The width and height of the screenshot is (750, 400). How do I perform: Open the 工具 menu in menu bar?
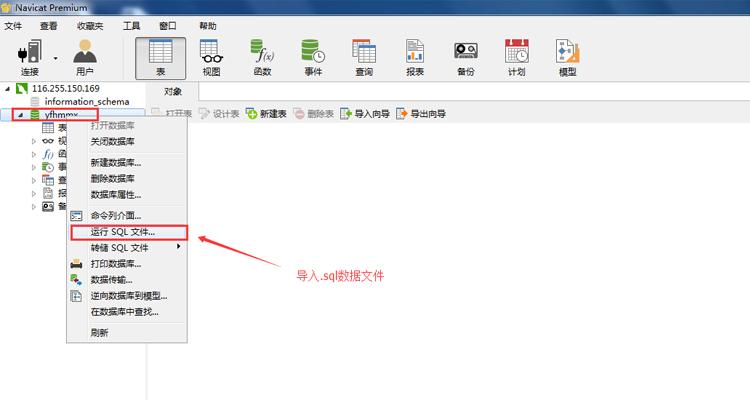[131, 25]
